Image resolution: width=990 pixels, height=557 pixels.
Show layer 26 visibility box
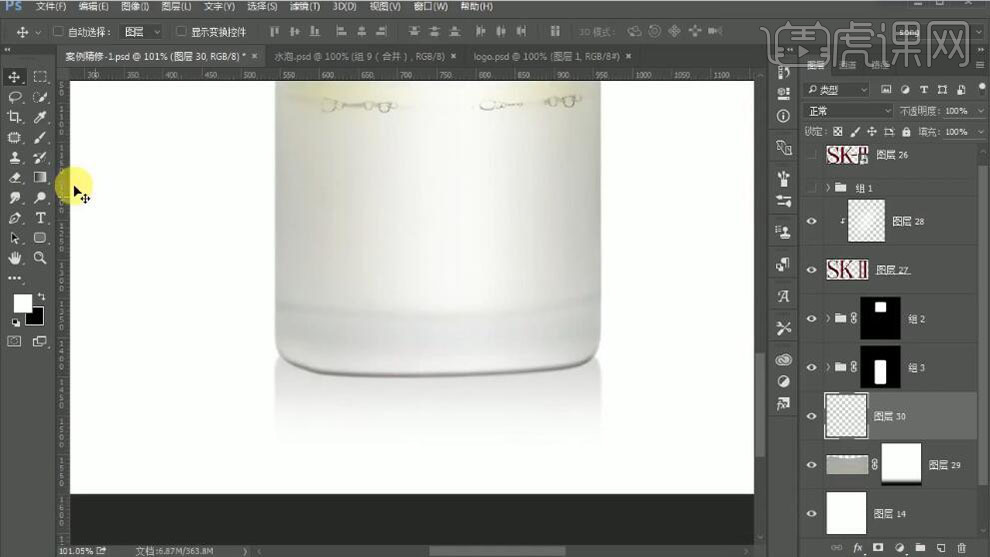click(x=811, y=155)
